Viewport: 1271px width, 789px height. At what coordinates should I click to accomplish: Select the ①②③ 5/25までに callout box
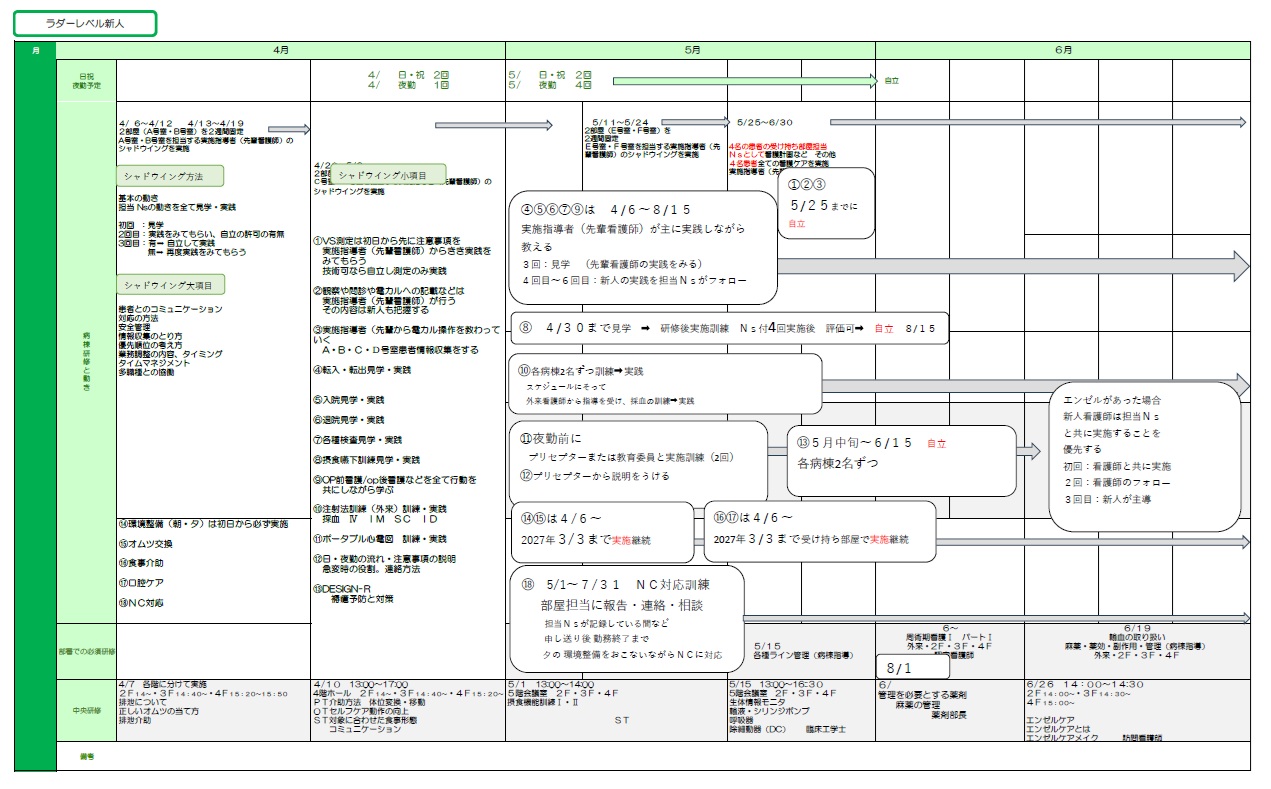tap(825, 203)
